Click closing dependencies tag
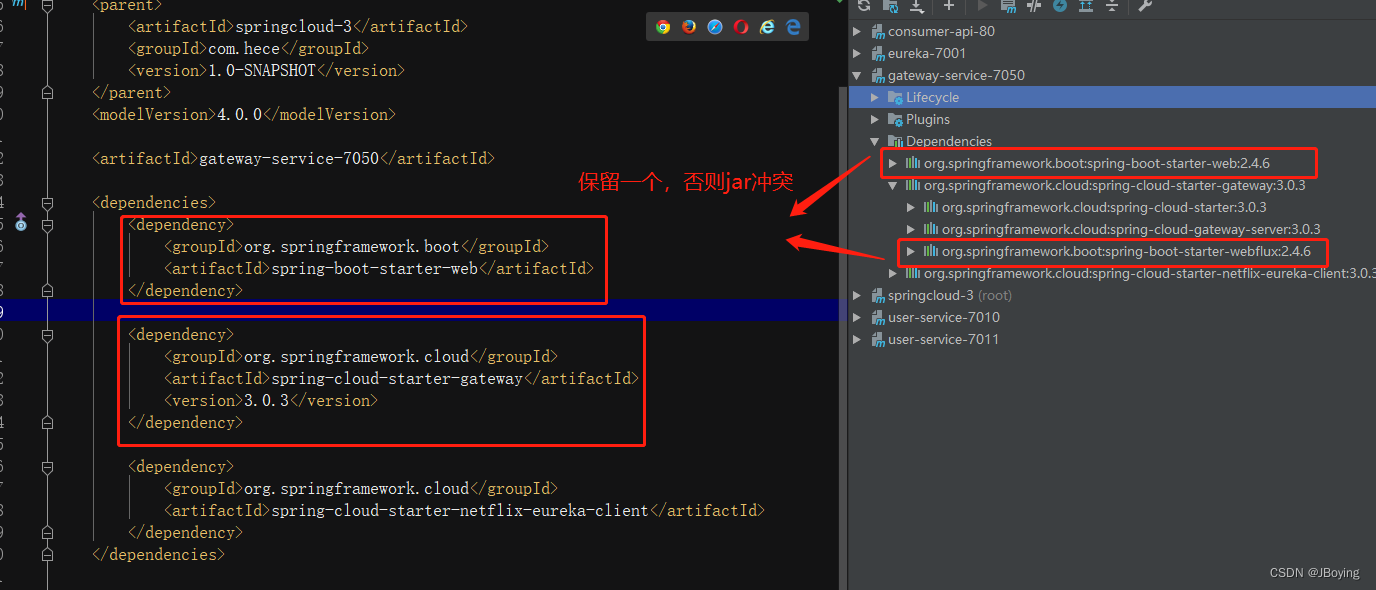Image resolution: width=1376 pixels, height=590 pixels. click(x=158, y=554)
